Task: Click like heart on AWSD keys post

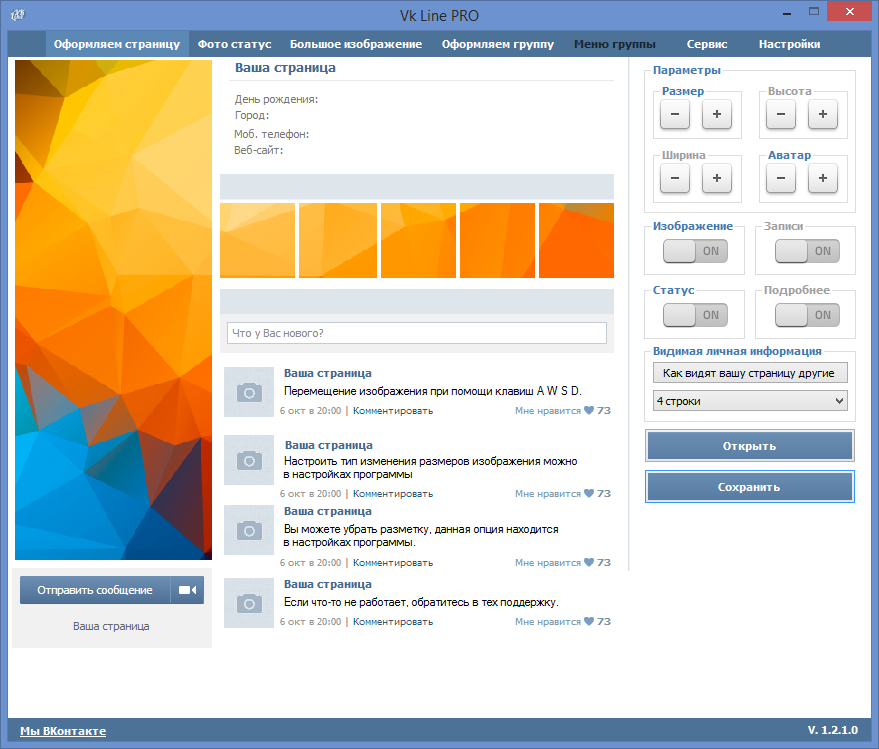Action: click(589, 410)
